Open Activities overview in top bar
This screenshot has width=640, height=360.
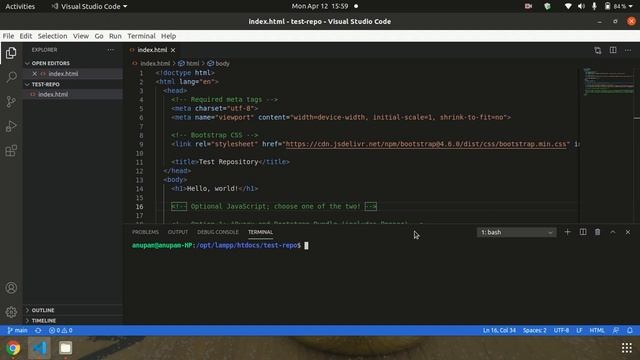[20, 7]
